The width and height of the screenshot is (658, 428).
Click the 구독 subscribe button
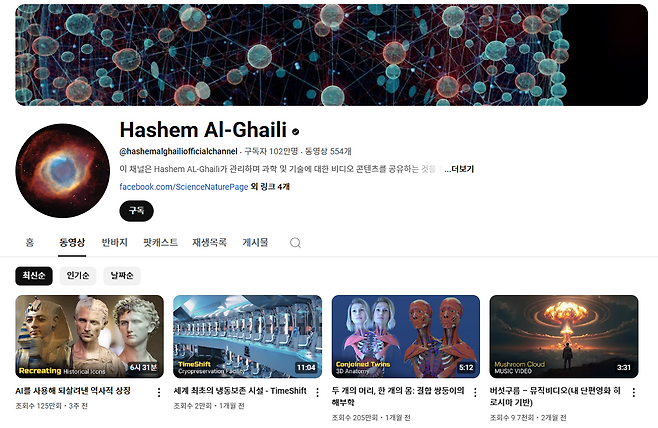[x=136, y=211]
